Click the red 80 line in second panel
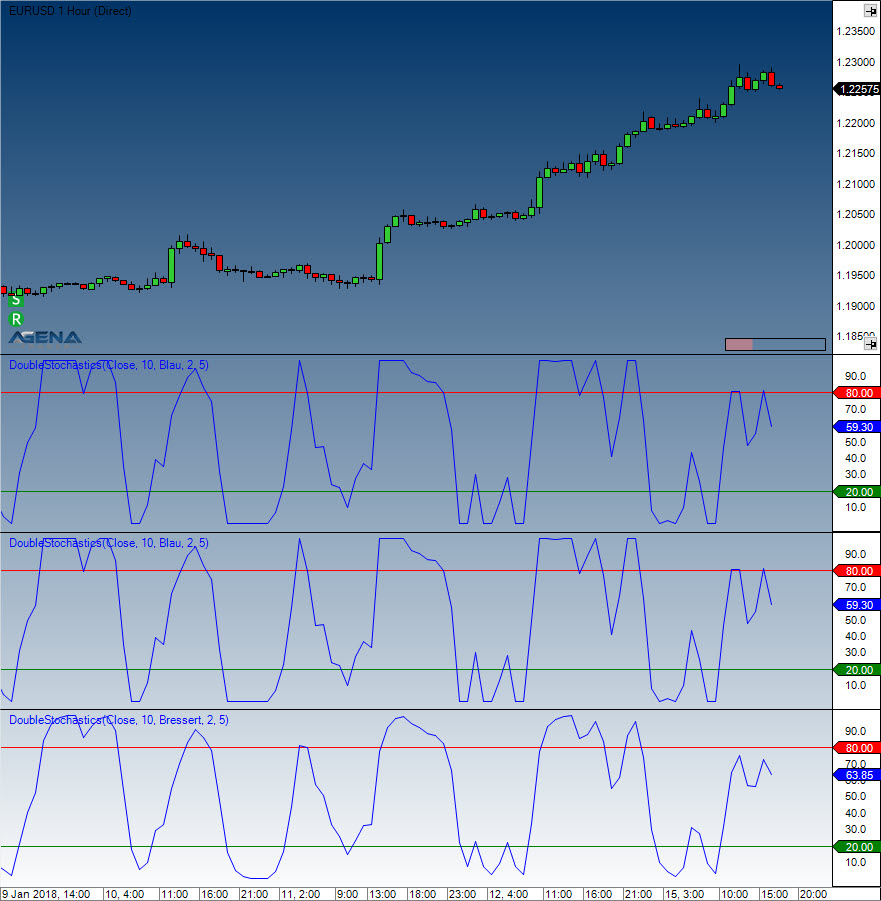 (400, 571)
